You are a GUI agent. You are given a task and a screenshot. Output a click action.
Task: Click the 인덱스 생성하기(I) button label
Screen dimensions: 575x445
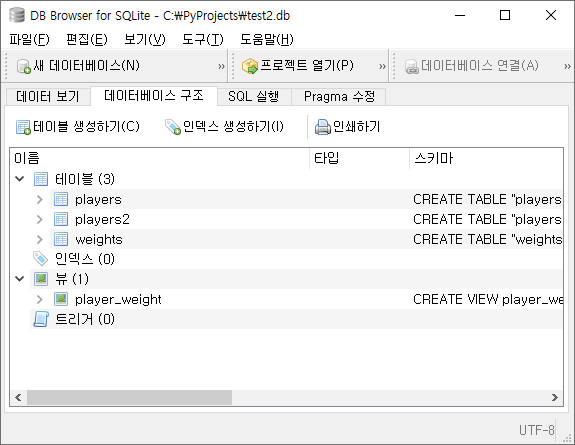[x=233, y=127]
